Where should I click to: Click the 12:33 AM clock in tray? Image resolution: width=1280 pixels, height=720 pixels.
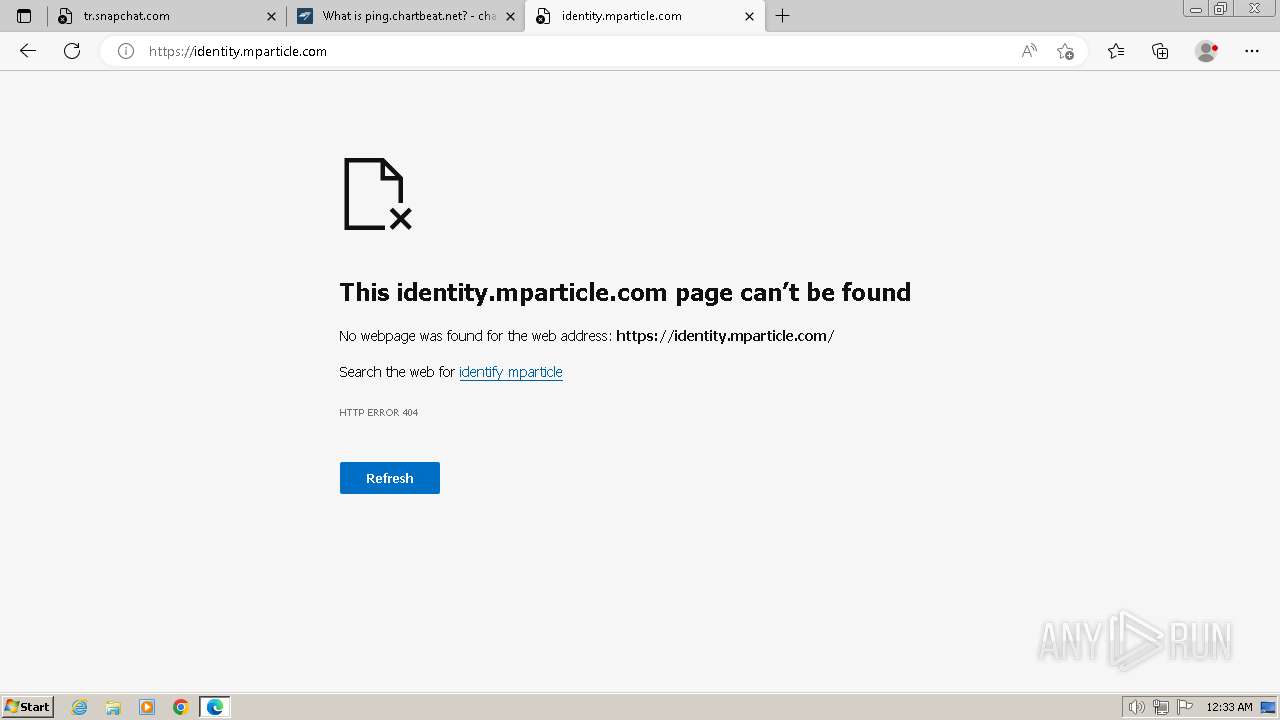1229,707
